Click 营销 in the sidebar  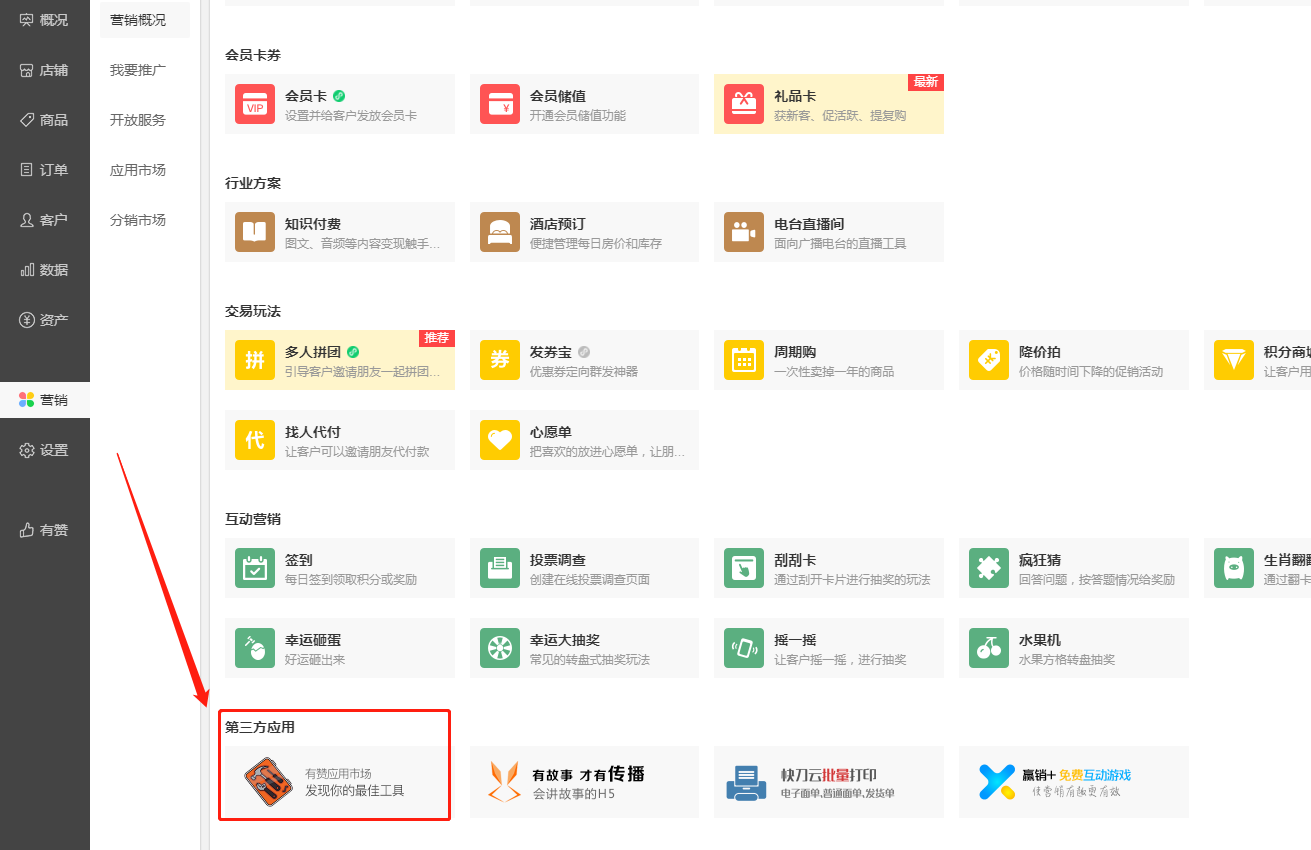(44, 400)
